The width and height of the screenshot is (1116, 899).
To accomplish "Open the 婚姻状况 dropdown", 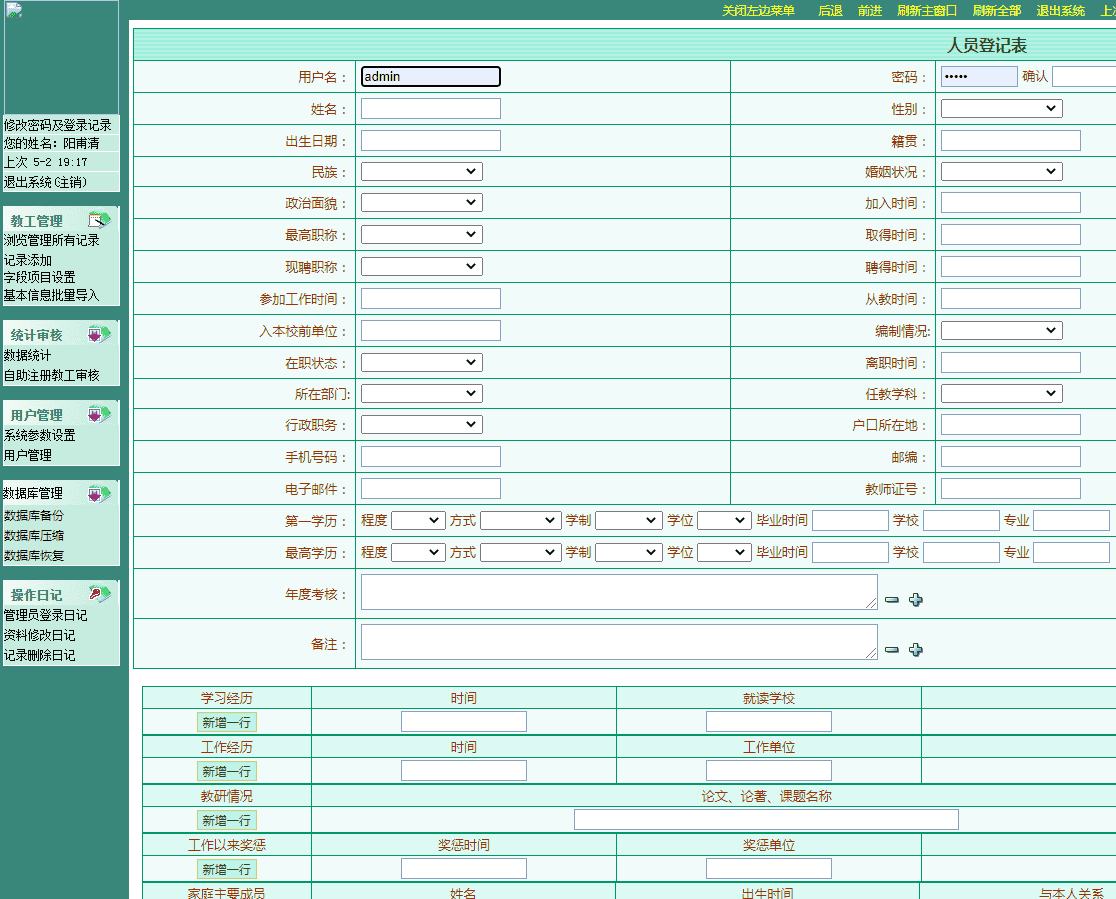I will 1001,172.
